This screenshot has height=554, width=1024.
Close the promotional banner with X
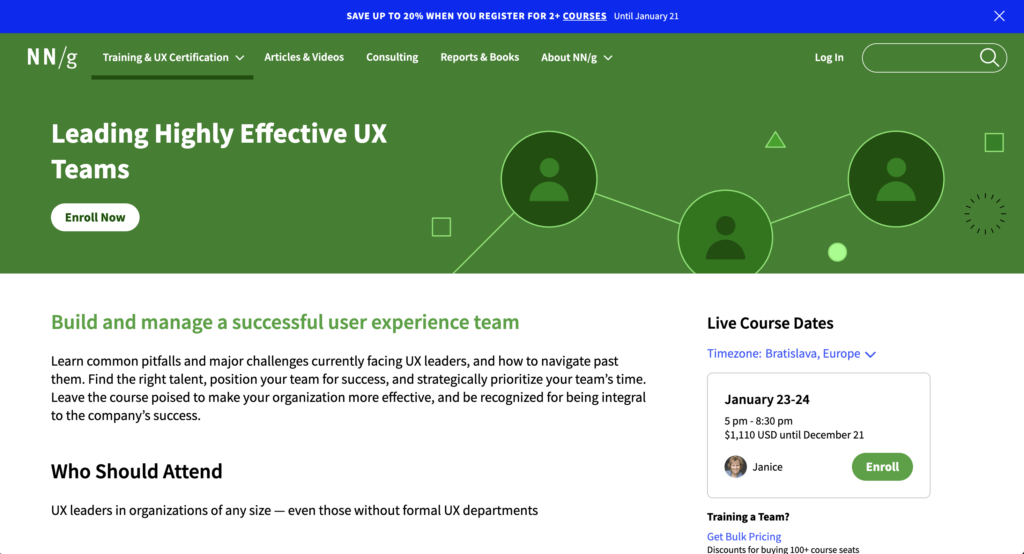[999, 16]
